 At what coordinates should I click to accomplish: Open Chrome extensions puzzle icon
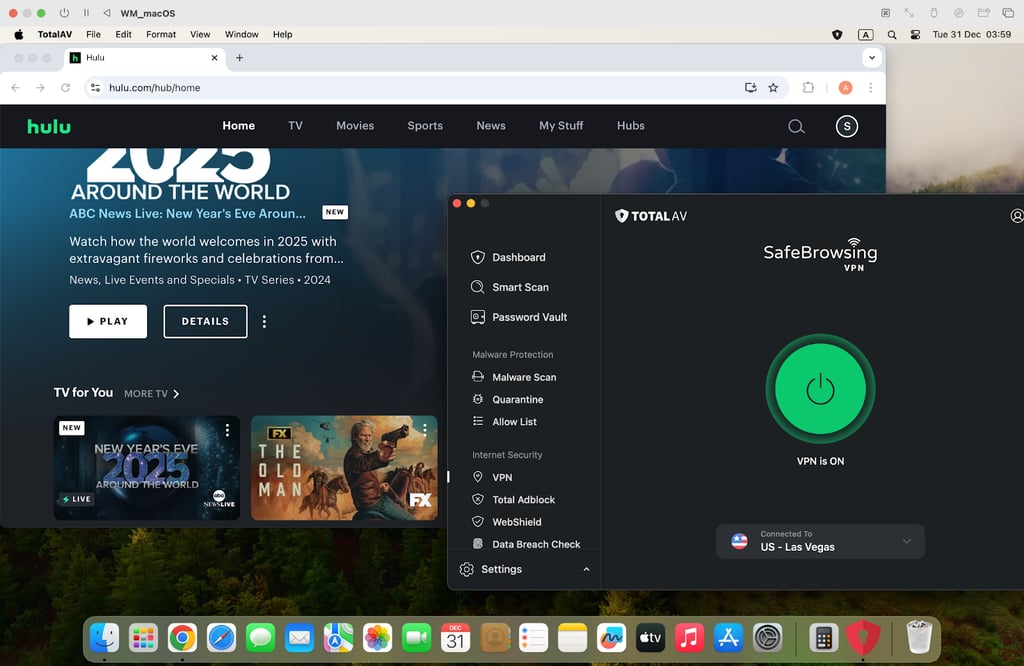808,87
